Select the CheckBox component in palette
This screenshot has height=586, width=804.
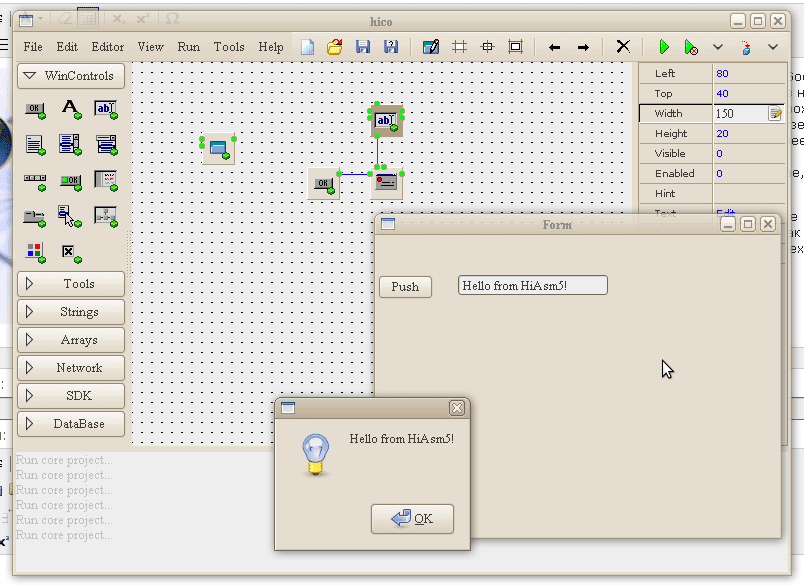(x=69, y=252)
